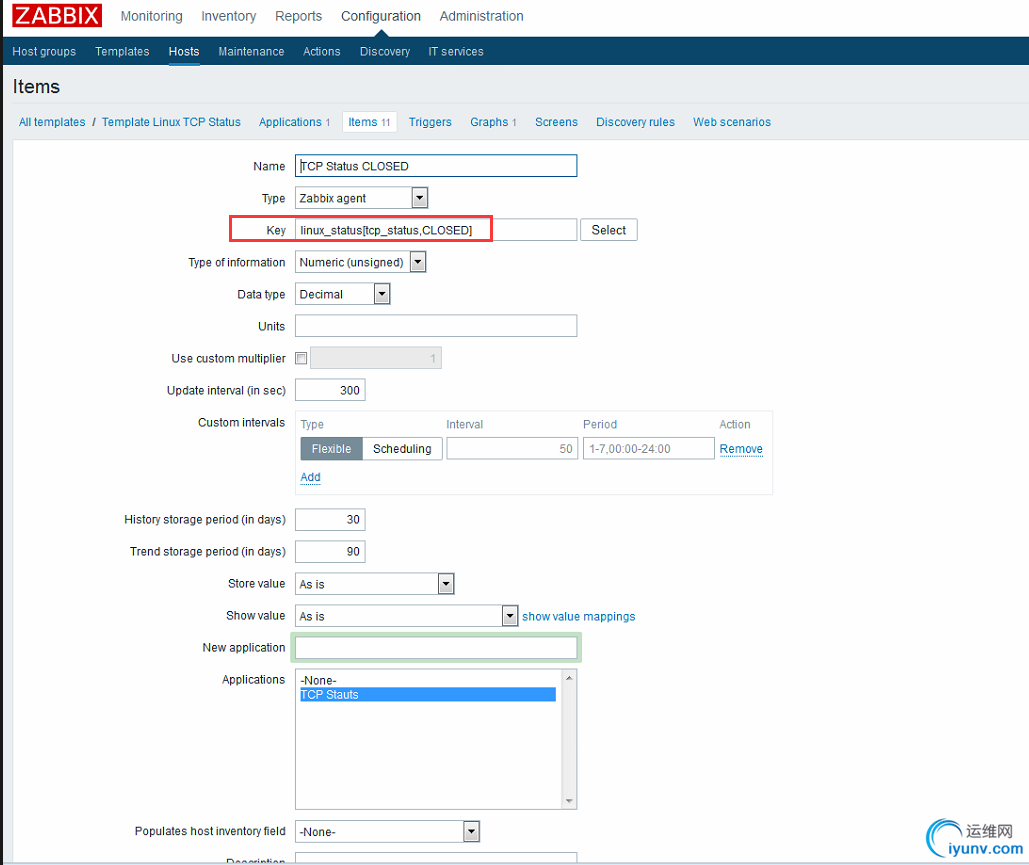Switch to the Applications tab
1029x865 pixels.
point(294,122)
